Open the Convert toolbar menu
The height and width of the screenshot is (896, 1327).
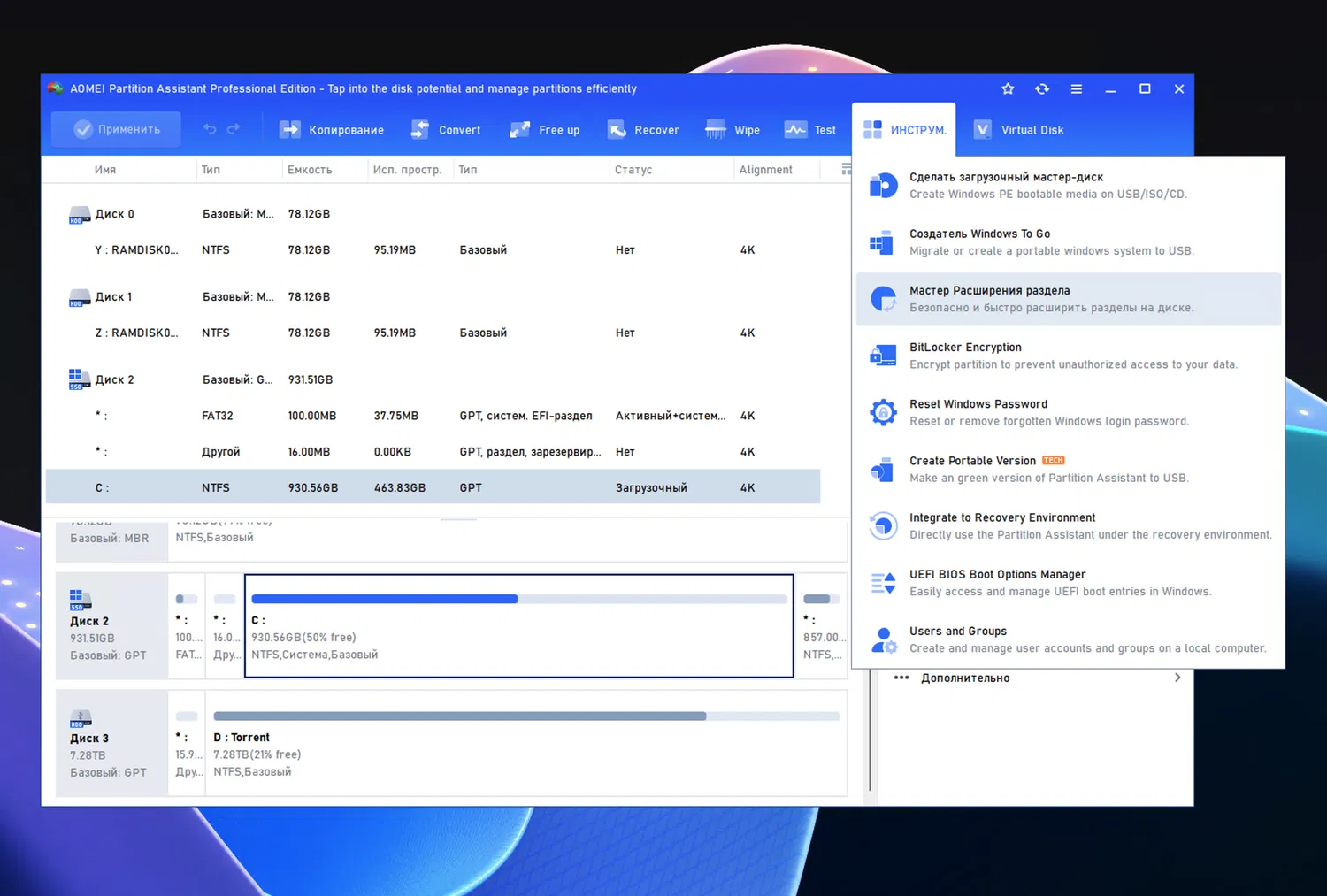coord(446,130)
